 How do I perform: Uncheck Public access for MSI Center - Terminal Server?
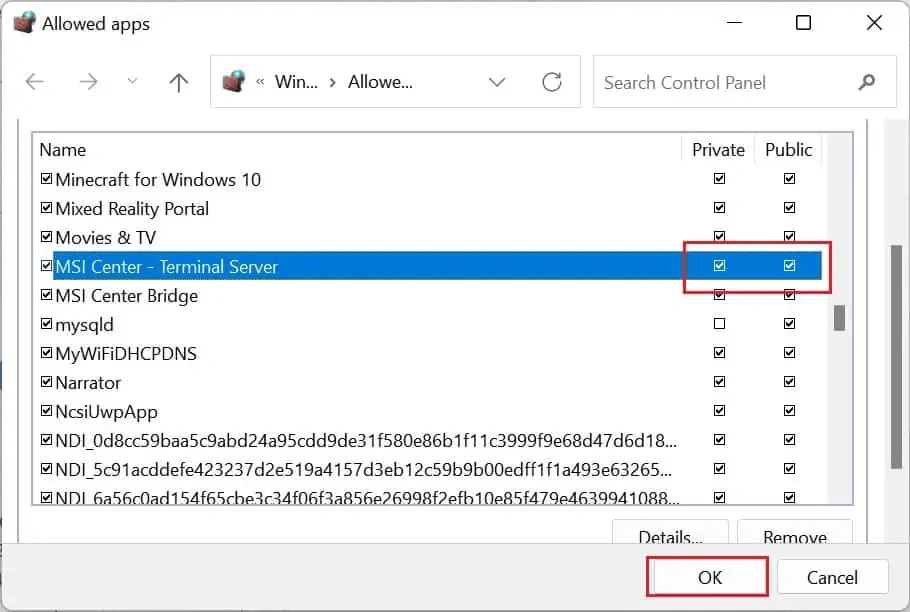coord(789,265)
